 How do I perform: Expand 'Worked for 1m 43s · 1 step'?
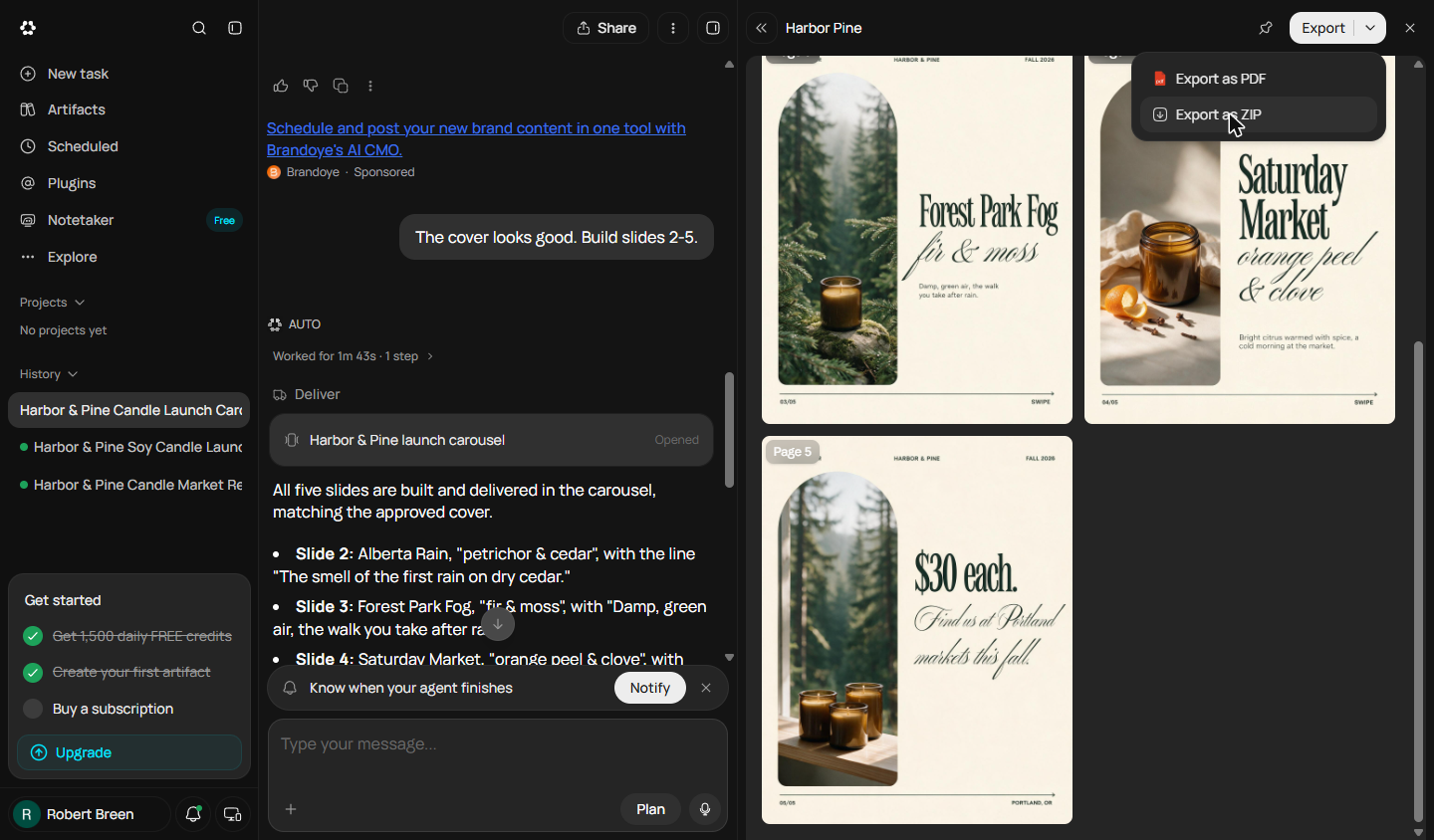[353, 356]
